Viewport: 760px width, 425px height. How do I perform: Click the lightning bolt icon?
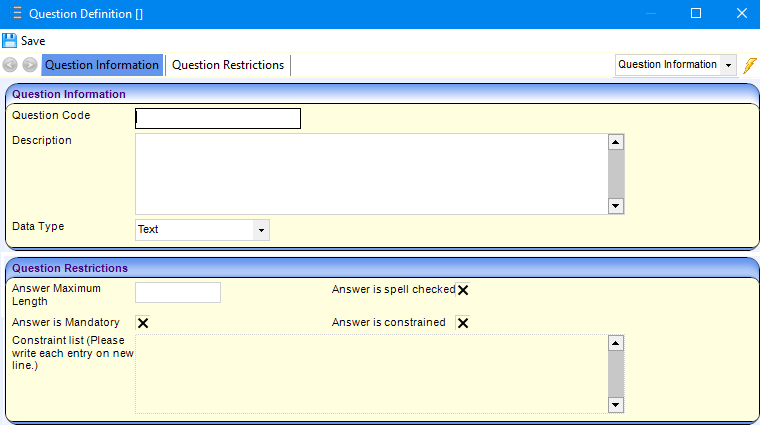(x=750, y=65)
